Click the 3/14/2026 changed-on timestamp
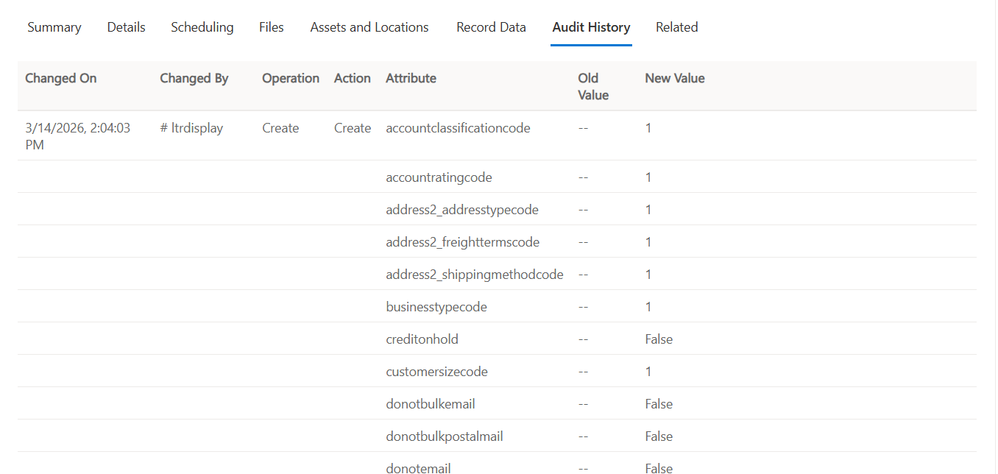The width and height of the screenshot is (998, 474). pos(78,136)
